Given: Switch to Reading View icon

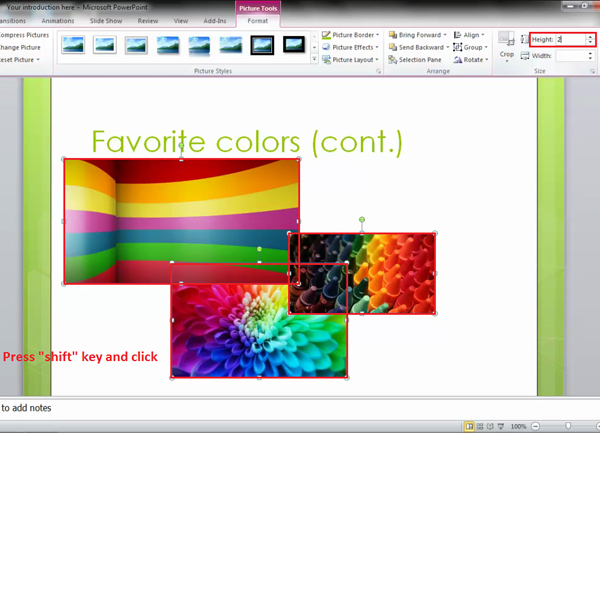Looking at the screenshot, I should tap(490, 426).
